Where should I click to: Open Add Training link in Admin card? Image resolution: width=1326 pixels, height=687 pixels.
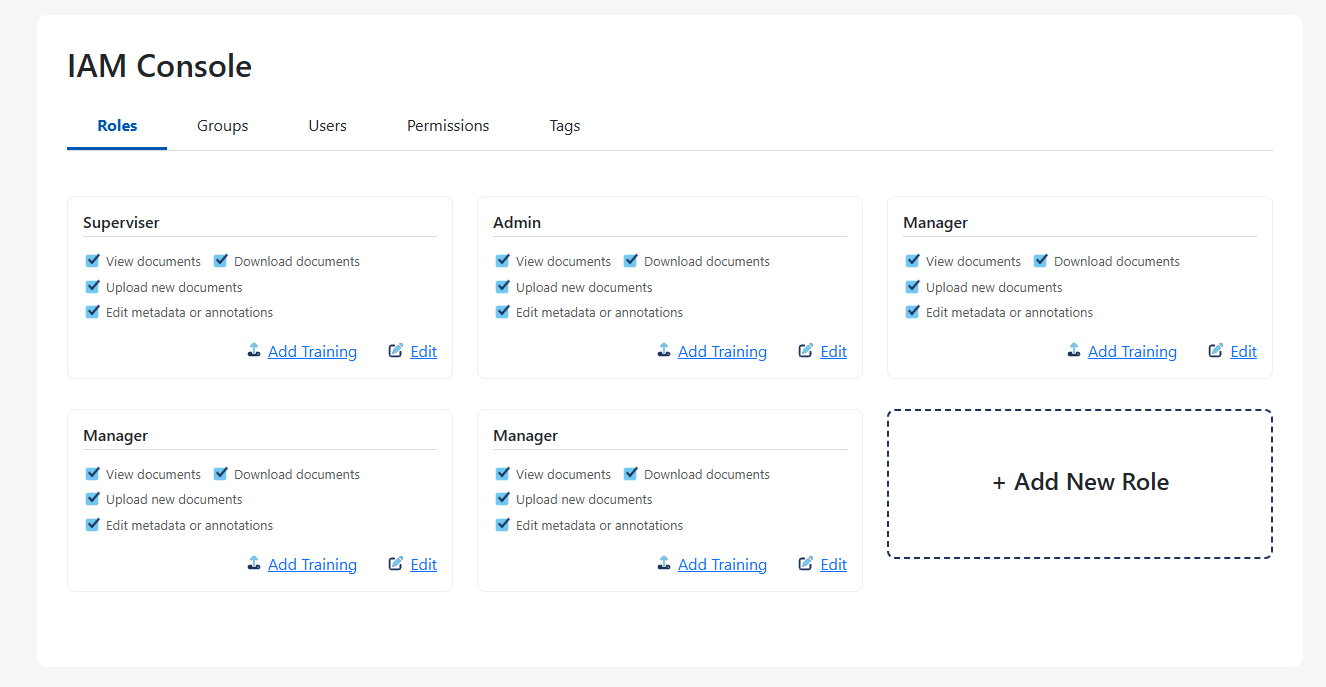[722, 352]
